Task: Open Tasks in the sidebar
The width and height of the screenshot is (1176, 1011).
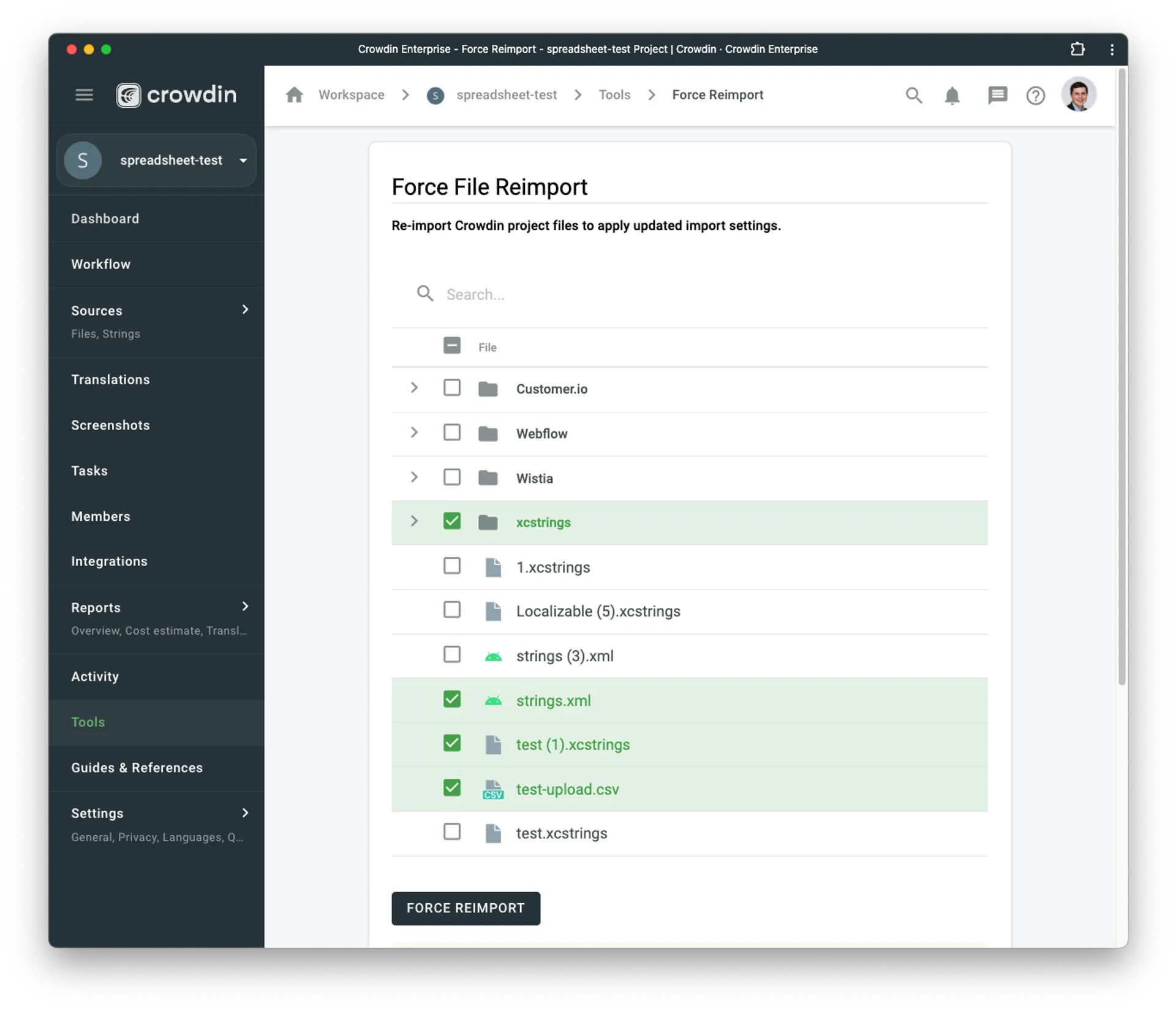Action: [x=156, y=471]
